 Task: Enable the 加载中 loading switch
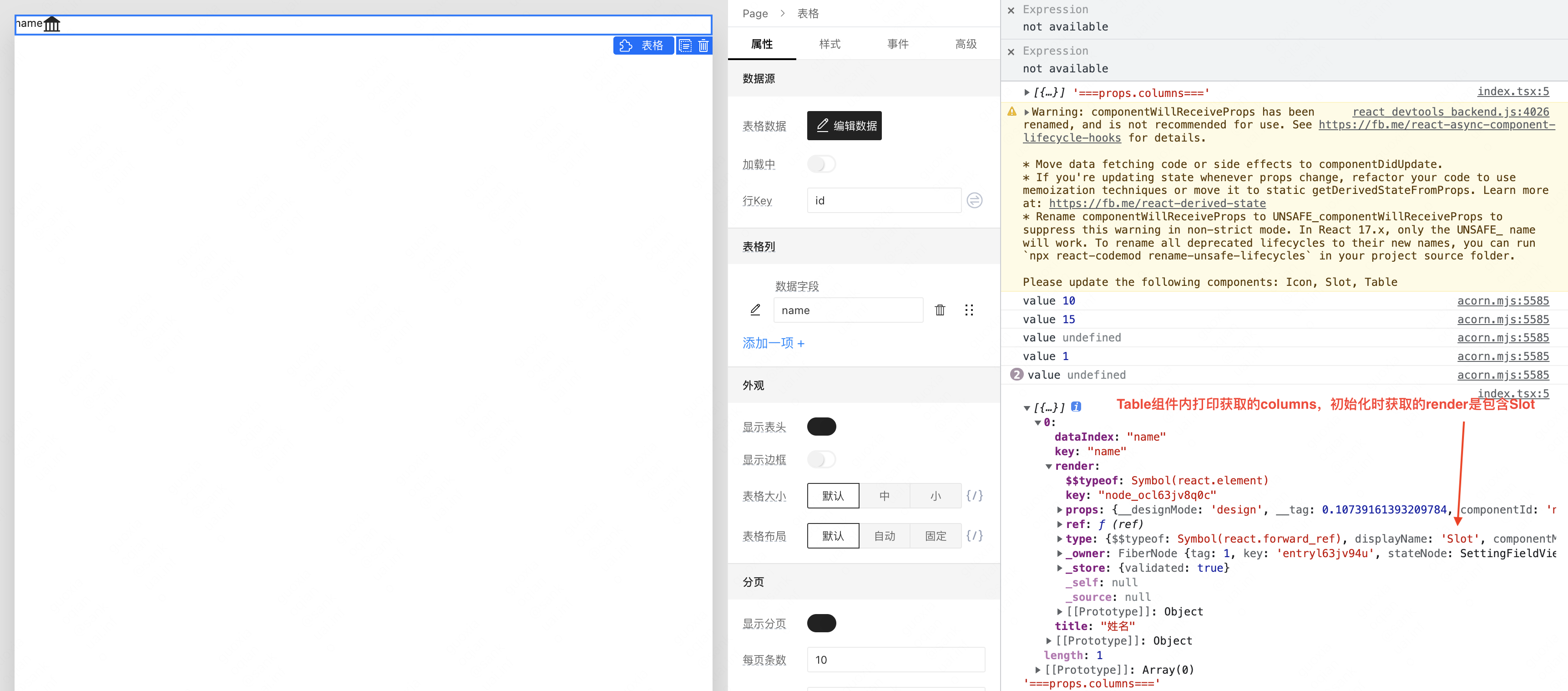coord(822,164)
